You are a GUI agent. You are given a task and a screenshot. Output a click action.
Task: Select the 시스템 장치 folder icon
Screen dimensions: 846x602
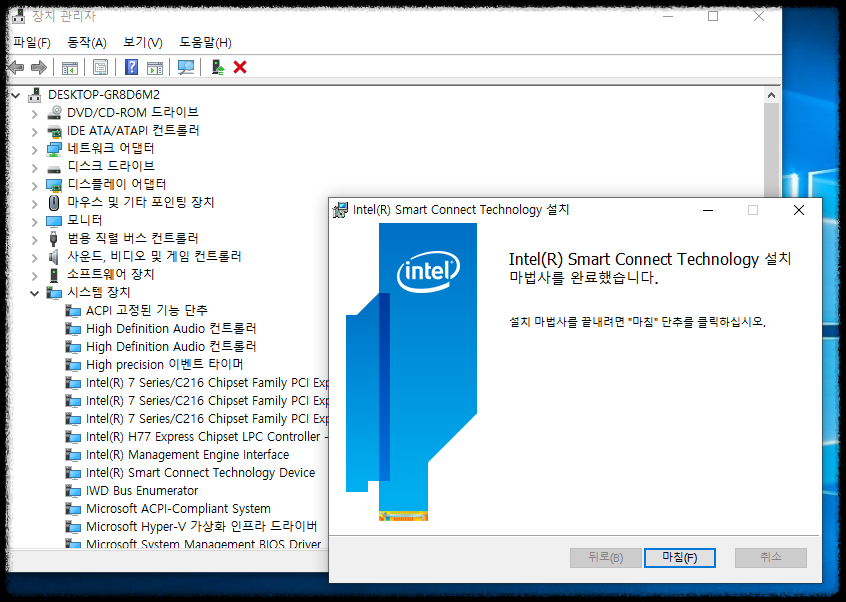[54, 292]
